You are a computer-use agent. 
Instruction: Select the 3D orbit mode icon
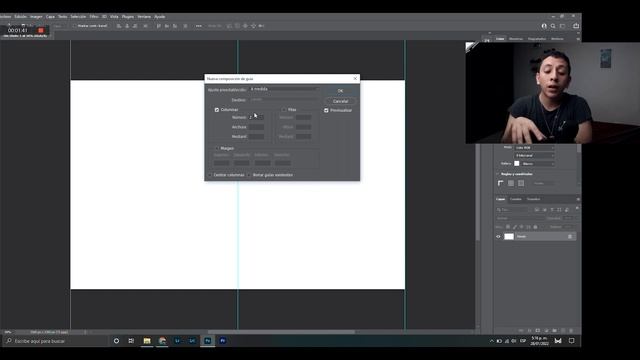(229, 26)
